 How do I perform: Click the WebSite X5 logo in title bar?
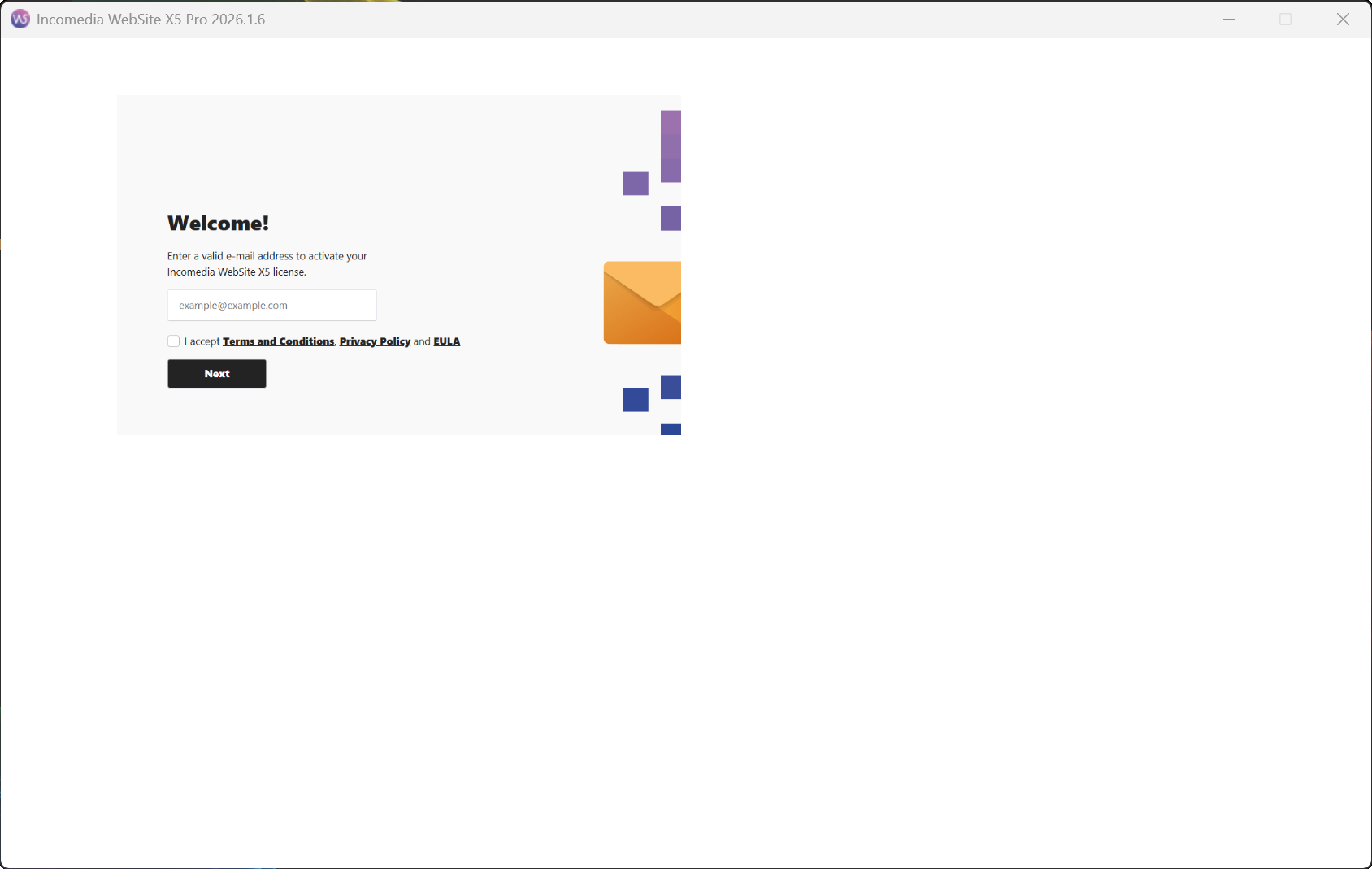pyautogui.click(x=20, y=19)
